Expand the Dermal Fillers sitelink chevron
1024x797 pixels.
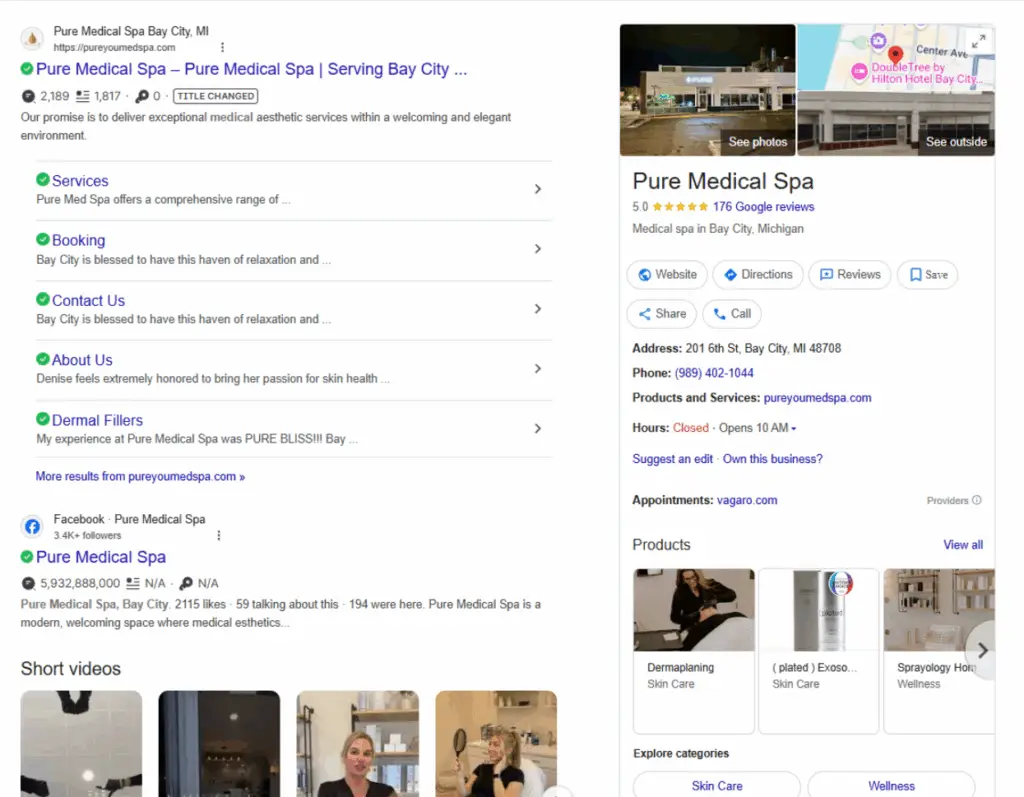coord(538,429)
